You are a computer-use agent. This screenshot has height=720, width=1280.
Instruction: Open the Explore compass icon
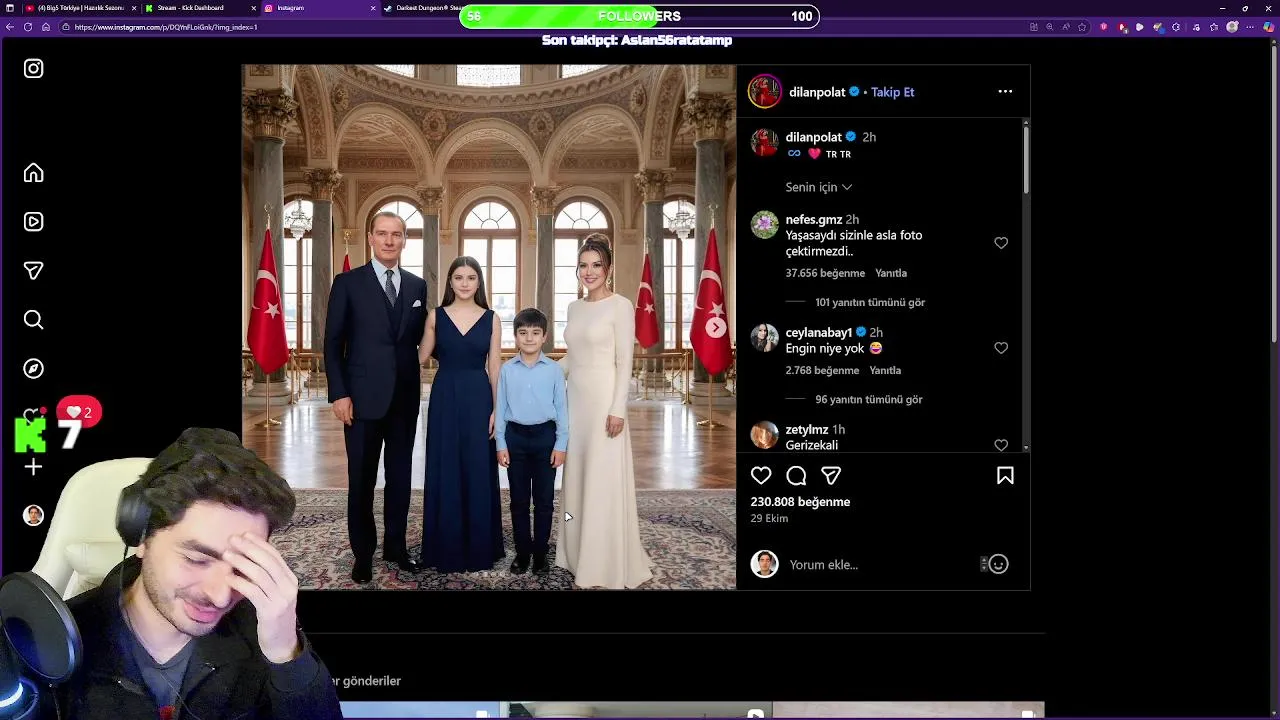click(x=34, y=369)
